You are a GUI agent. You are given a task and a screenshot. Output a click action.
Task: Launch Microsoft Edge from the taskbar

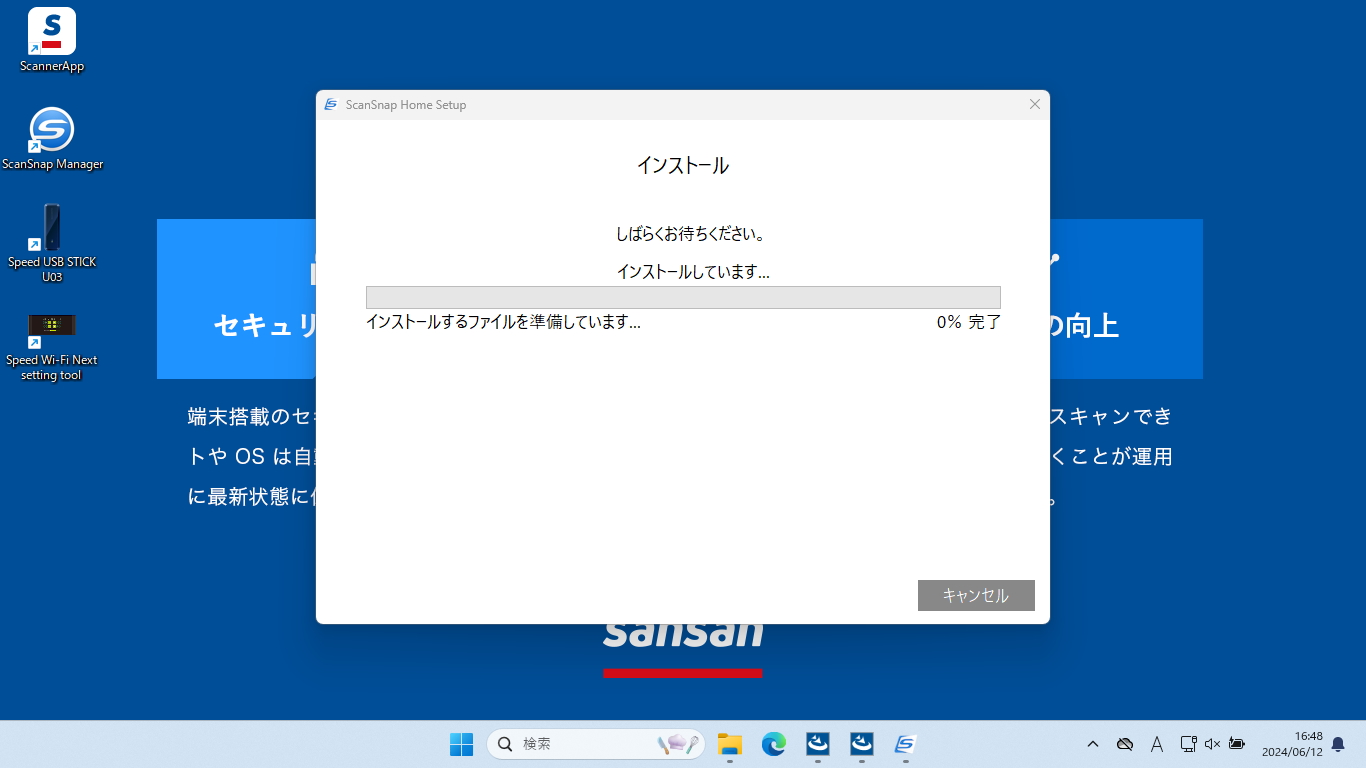point(774,744)
